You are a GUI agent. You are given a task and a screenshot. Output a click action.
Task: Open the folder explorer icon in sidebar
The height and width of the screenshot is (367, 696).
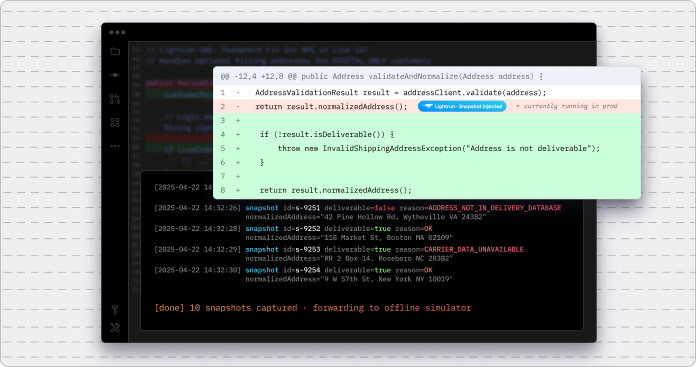pos(115,51)
